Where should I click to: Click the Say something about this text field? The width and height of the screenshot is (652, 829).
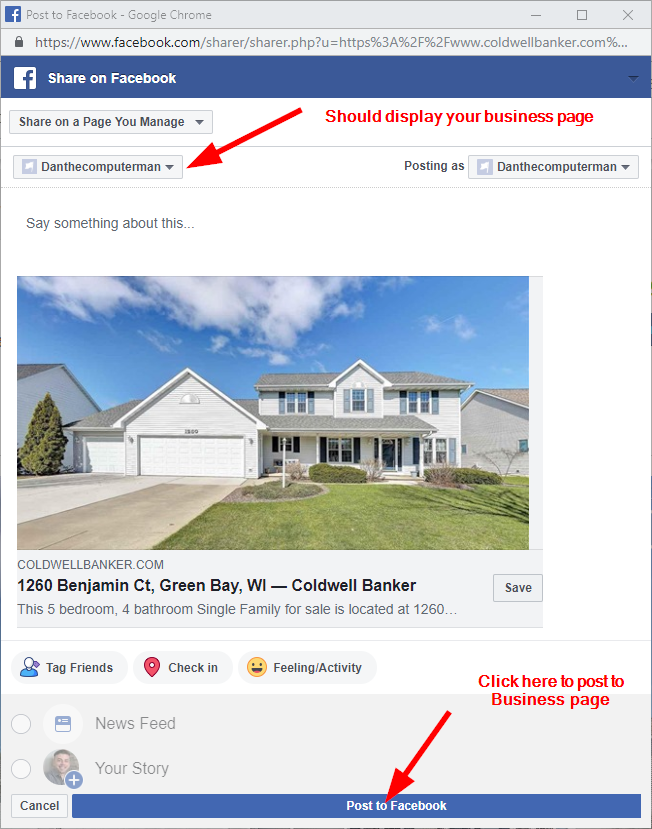click(325, 224)
